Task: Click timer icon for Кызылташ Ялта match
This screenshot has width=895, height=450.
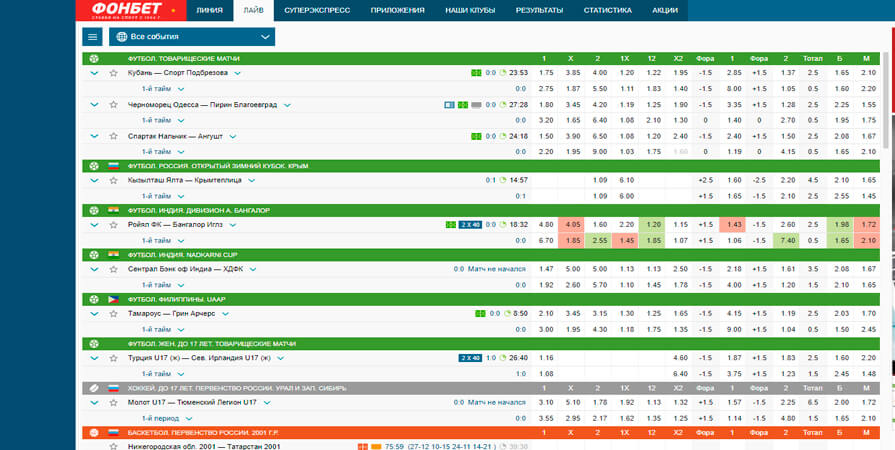Action: [x=502, y=180]
